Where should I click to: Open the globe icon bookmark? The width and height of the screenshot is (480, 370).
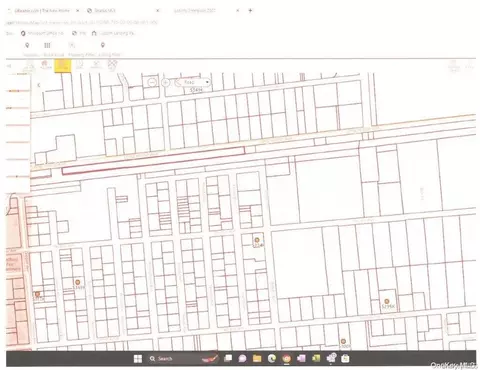(79, 33)
